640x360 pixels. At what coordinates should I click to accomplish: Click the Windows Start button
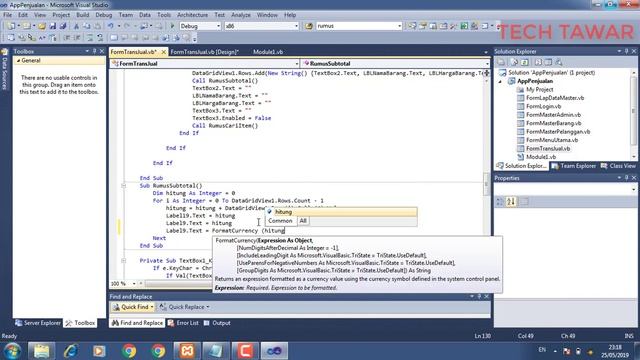click(12, 351)
